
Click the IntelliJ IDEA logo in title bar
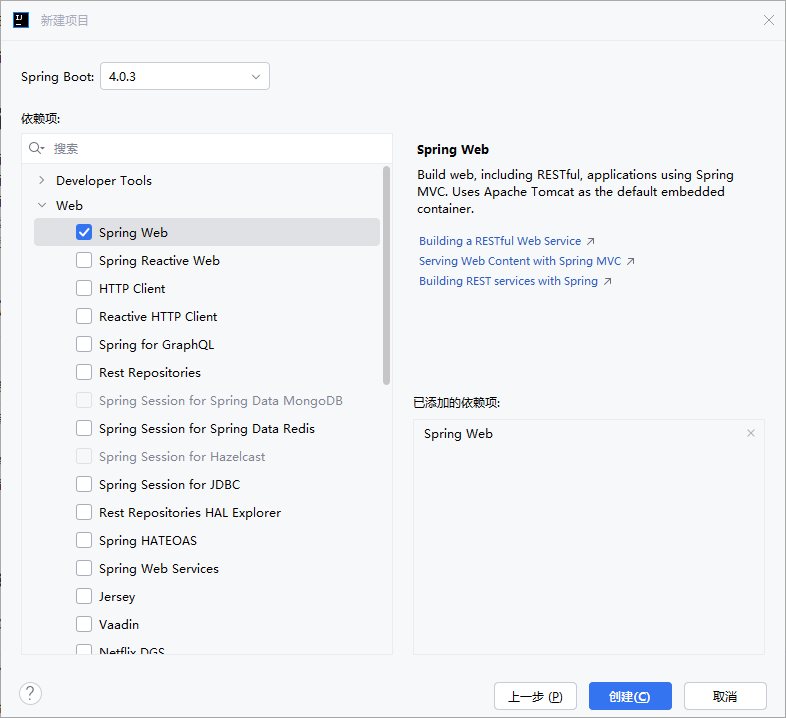pos(21,20)
